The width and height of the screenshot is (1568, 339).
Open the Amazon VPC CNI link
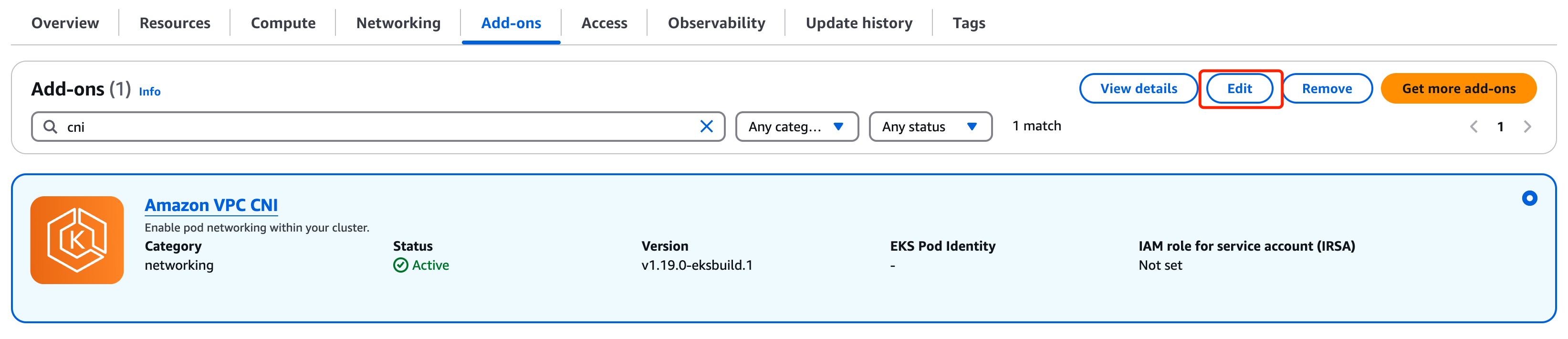pos(211,206)
